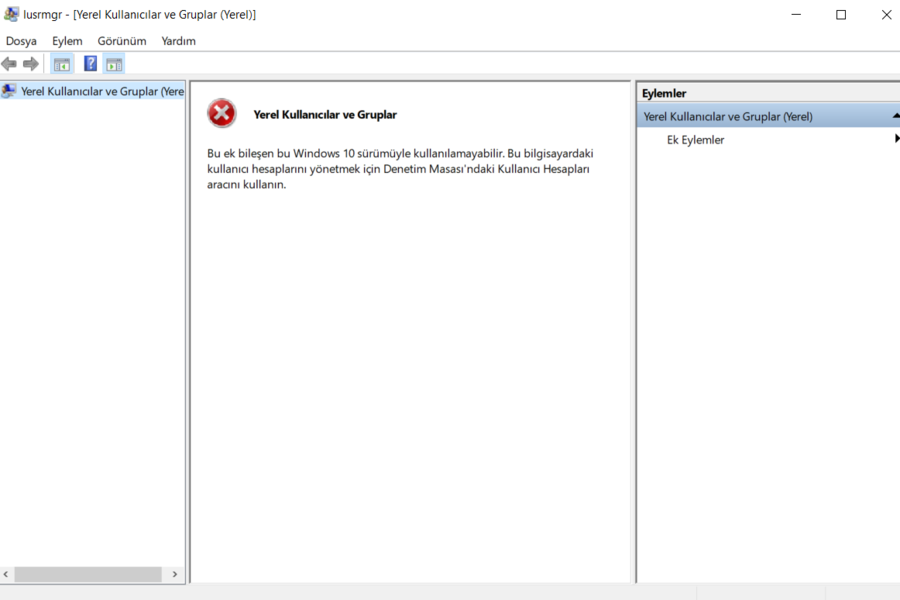Screen dimensions: 900x600
Task: Select Yerel Kullanıcılar ve Gruplar tree node
Action: (x=102, y=91)
